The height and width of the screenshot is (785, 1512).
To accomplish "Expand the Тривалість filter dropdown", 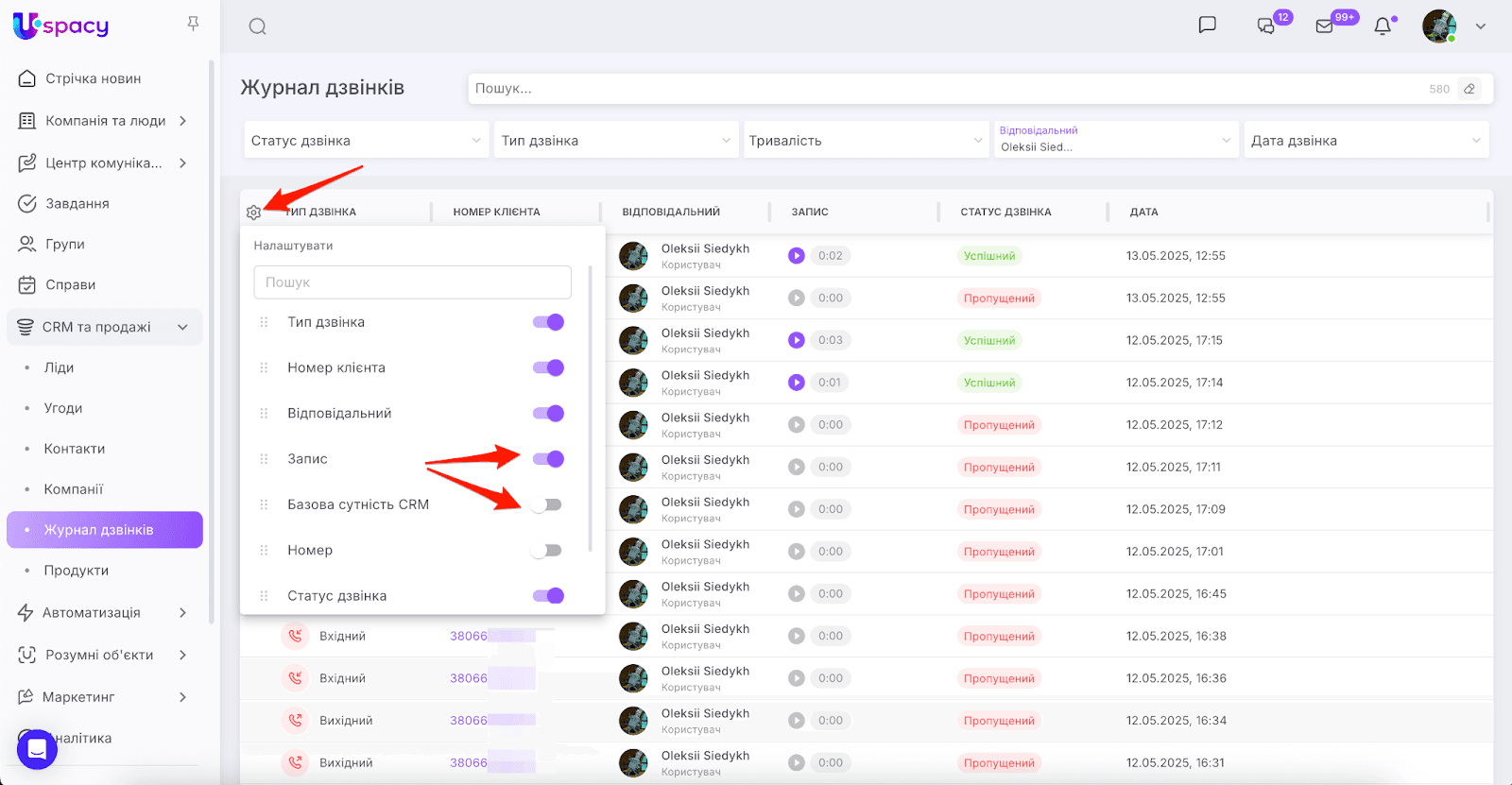I will [866, 141].
